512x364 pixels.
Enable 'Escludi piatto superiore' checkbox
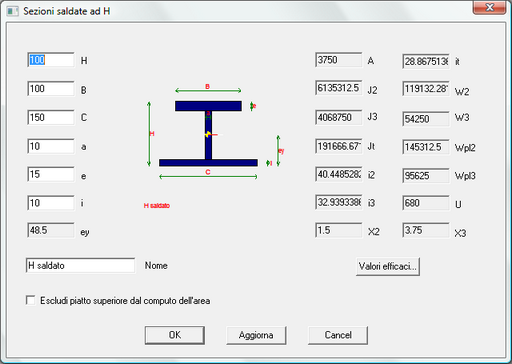[31, 300]
